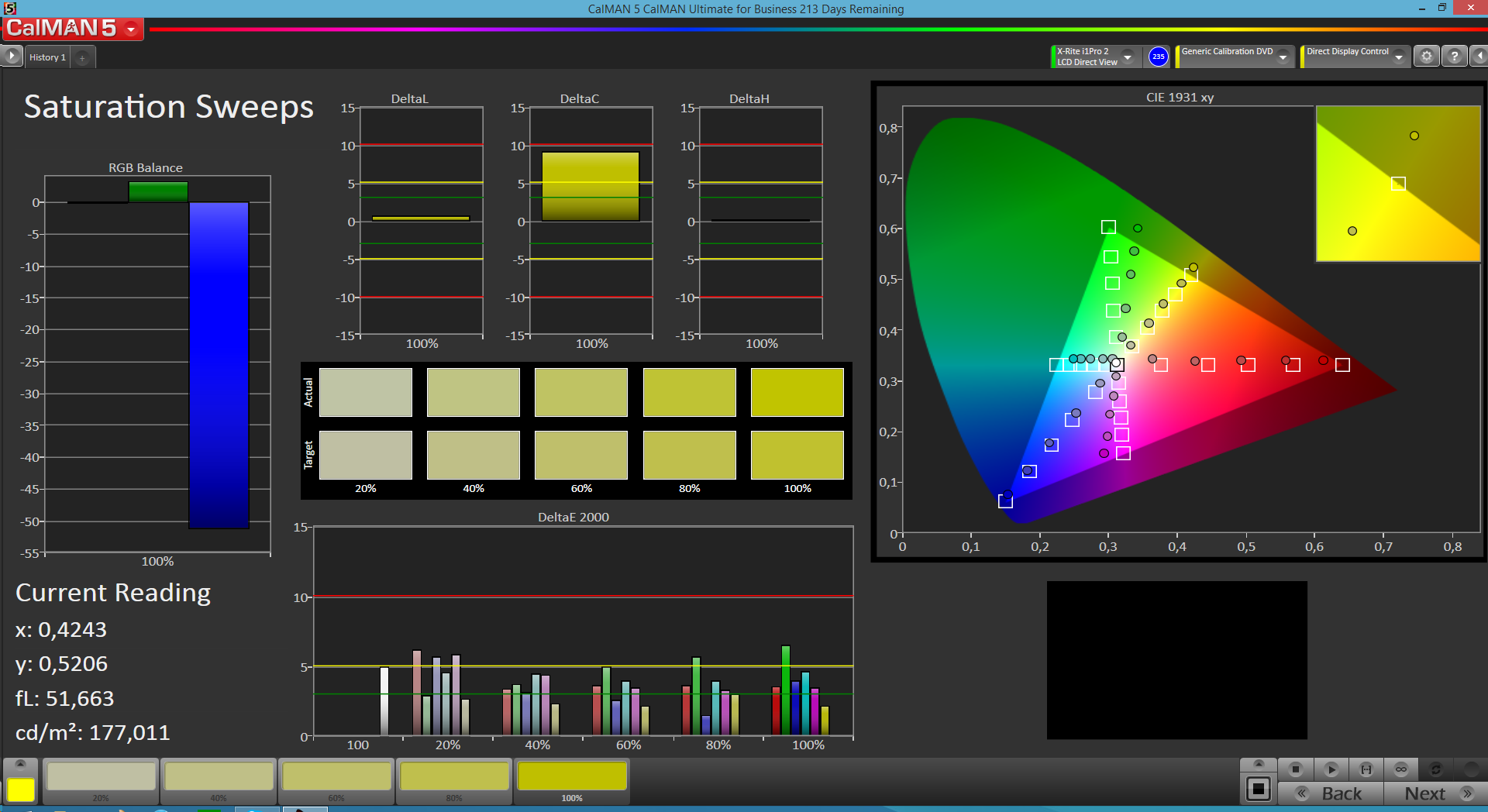Screen dimensions: 1488x812
Task: Click the CalMAN app icon in title bar
Action: click(9, 9)
